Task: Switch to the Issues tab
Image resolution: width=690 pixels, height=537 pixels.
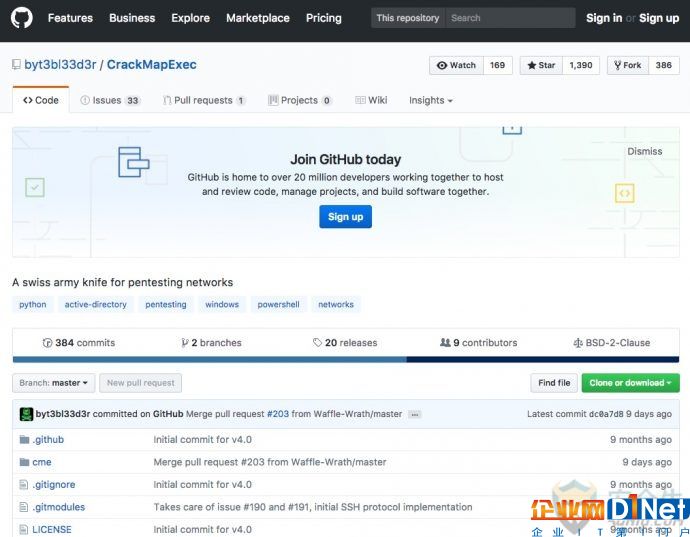Action: (x=110, y=100)
